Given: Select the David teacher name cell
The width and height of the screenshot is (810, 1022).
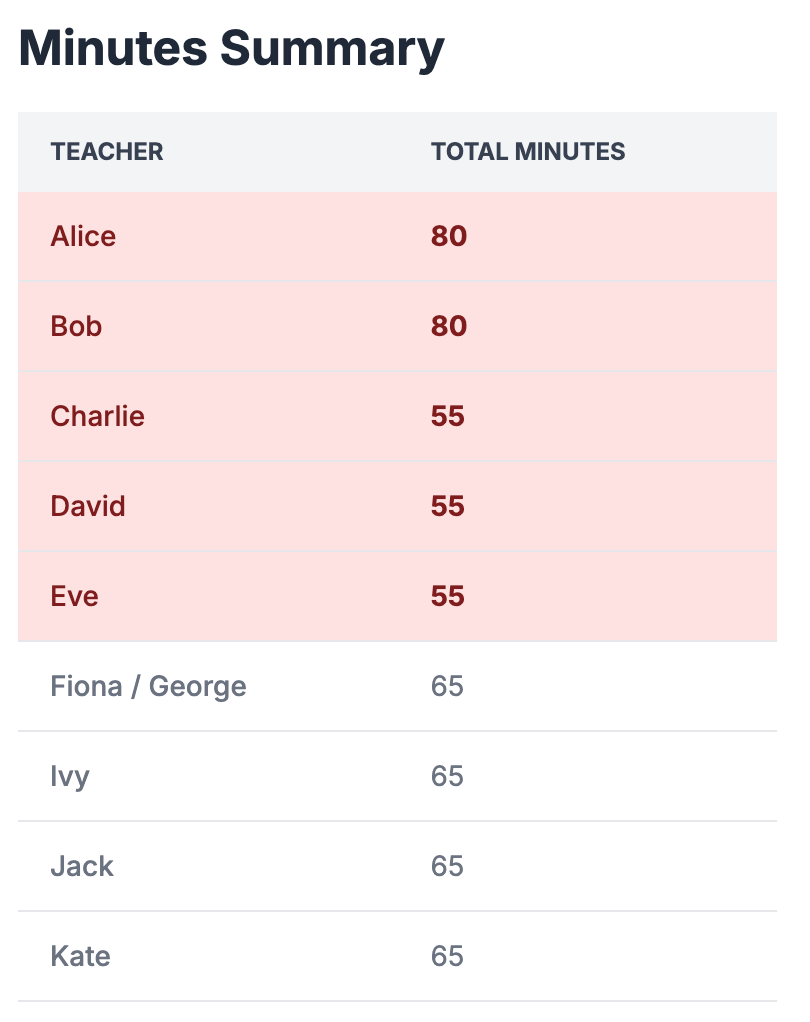Looking at the screenshot, I should click(88, 506).
